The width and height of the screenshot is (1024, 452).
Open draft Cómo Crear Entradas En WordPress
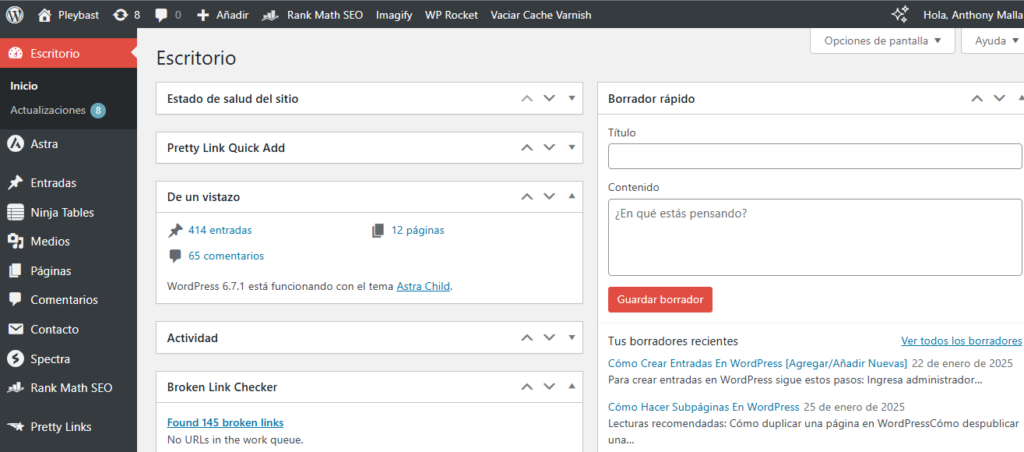coord(758,363)
